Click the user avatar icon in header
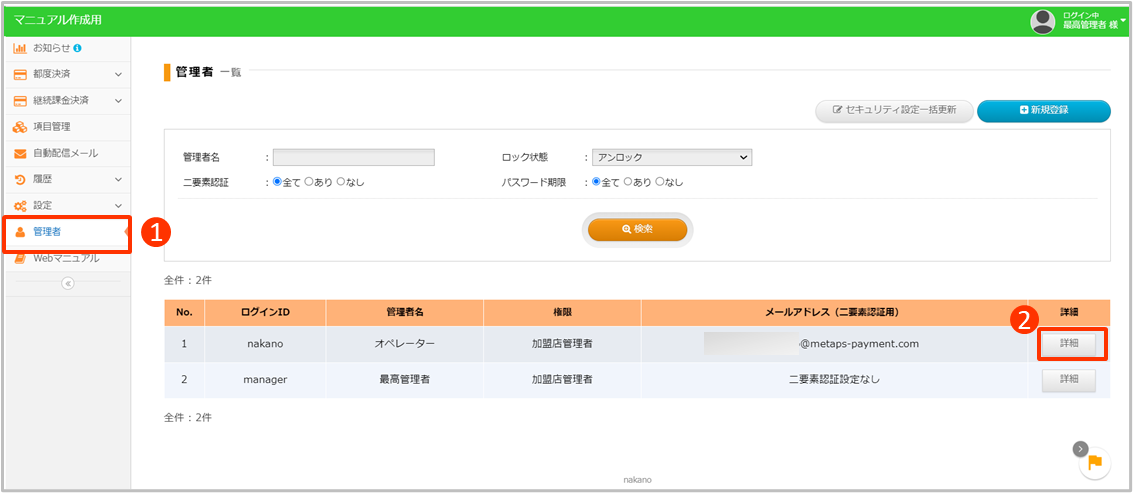1133x493 pixels. click(x=1043, y=21)
